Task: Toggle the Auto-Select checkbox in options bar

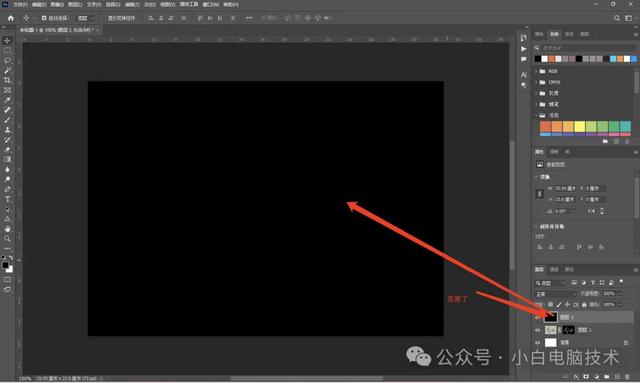Action: tap(44, 18)
